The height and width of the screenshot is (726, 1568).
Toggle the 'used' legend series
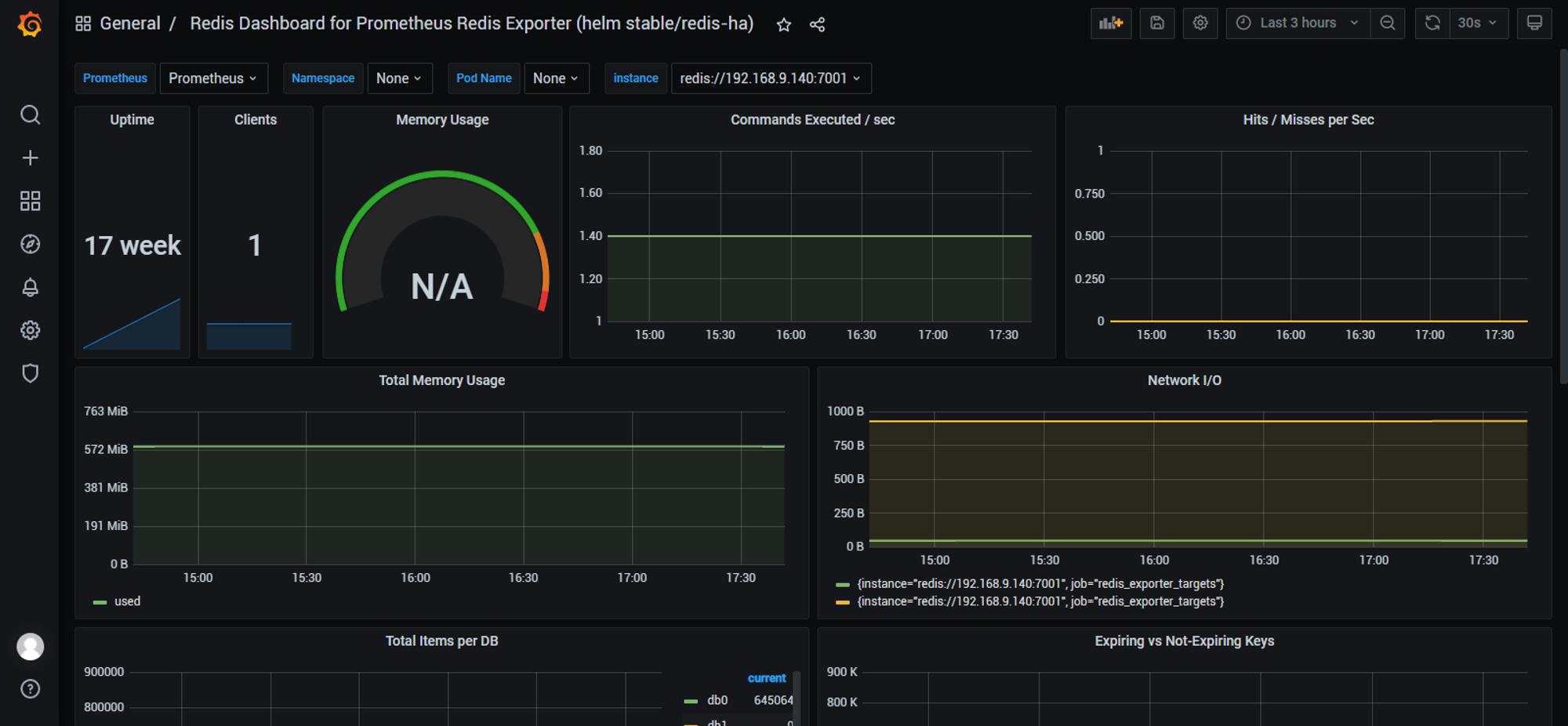[127, 601]
